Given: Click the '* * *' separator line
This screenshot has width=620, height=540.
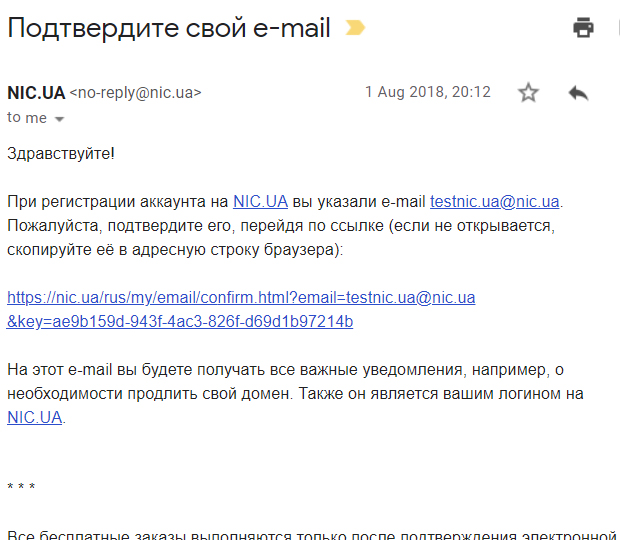Looking at the screenshot, I should [x=21, y=486].
